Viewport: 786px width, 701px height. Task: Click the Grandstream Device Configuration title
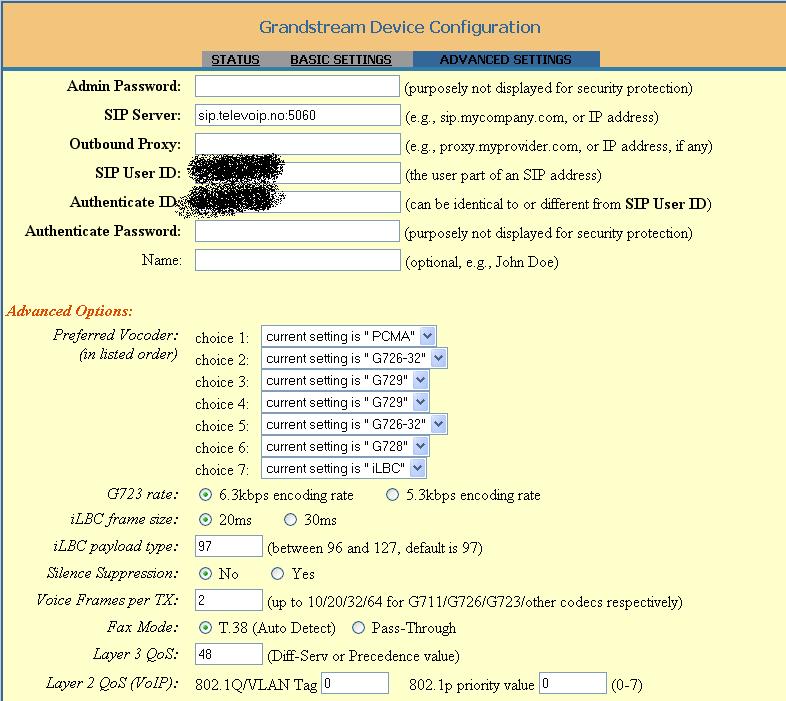[x=400, y=27]
